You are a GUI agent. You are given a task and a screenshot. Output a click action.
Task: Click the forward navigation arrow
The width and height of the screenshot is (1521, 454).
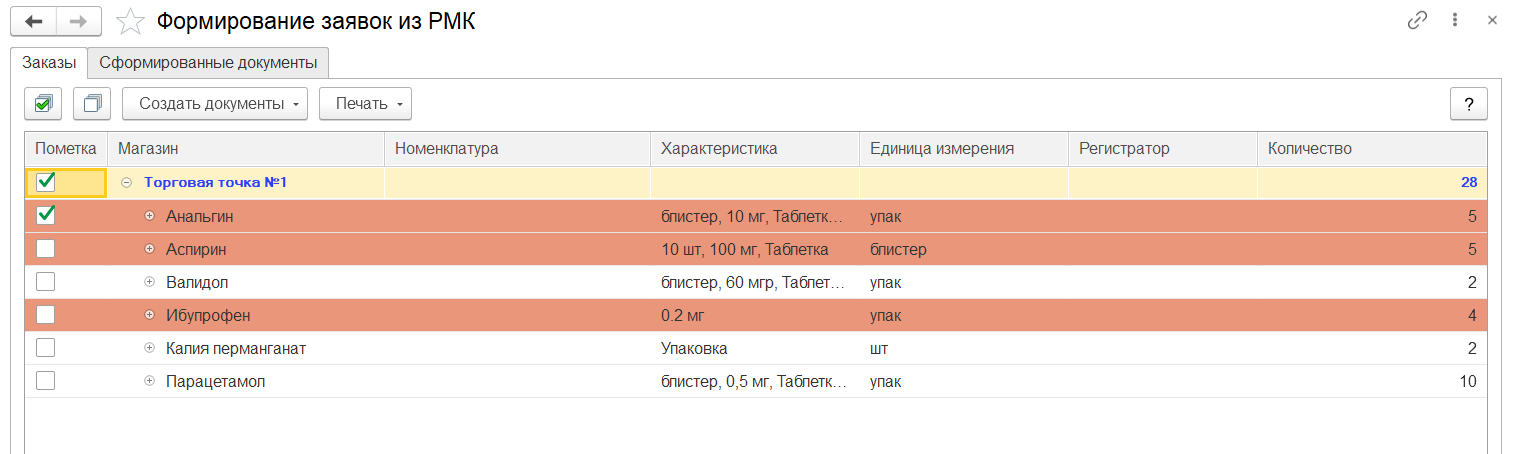(x=78, y=21)
